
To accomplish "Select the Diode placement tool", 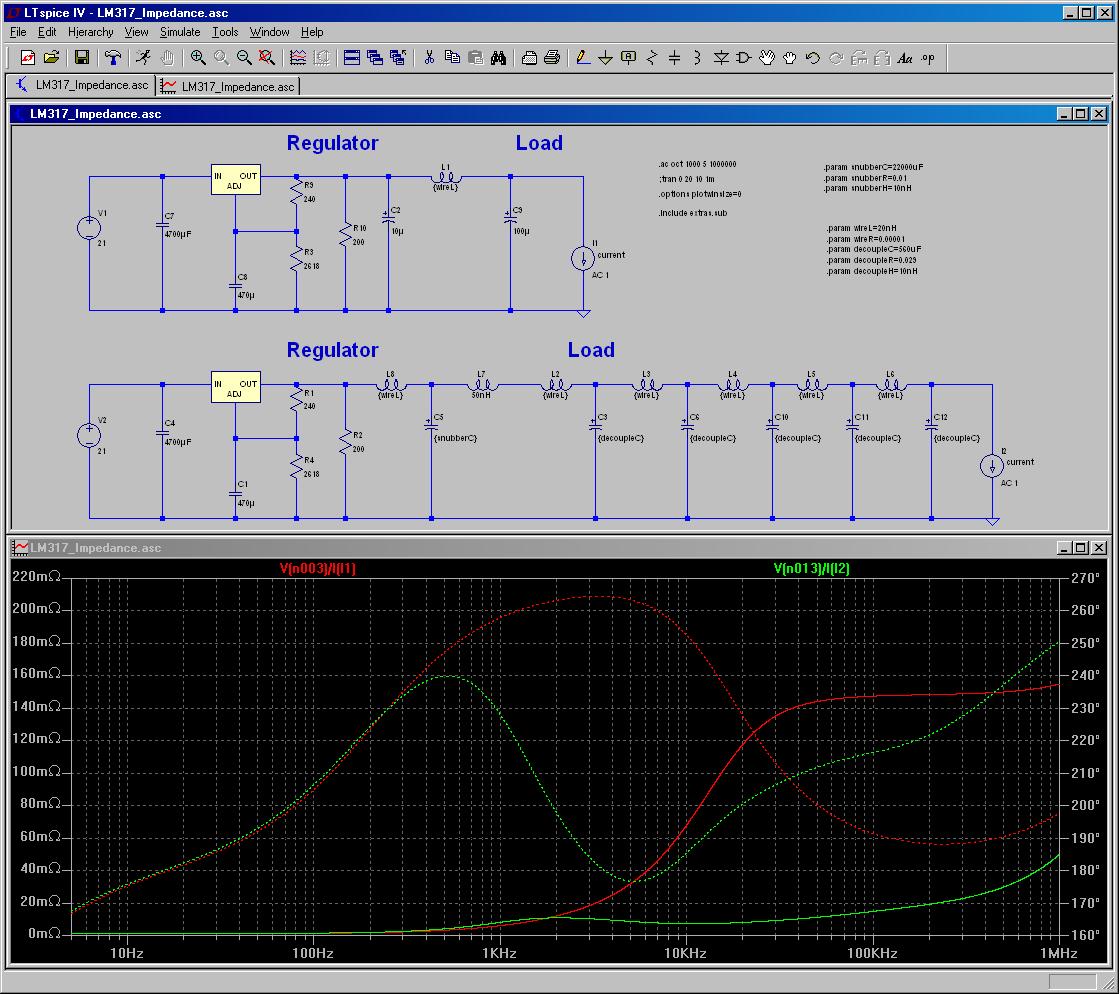I will 721,58.
